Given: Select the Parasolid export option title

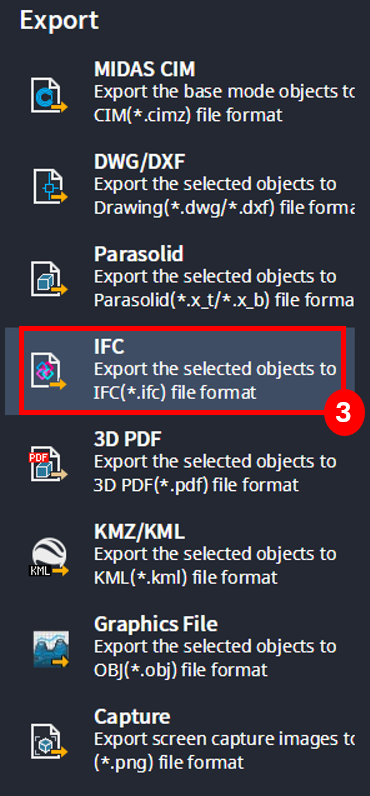Looking at the screenshot, I should click(139, 254).
